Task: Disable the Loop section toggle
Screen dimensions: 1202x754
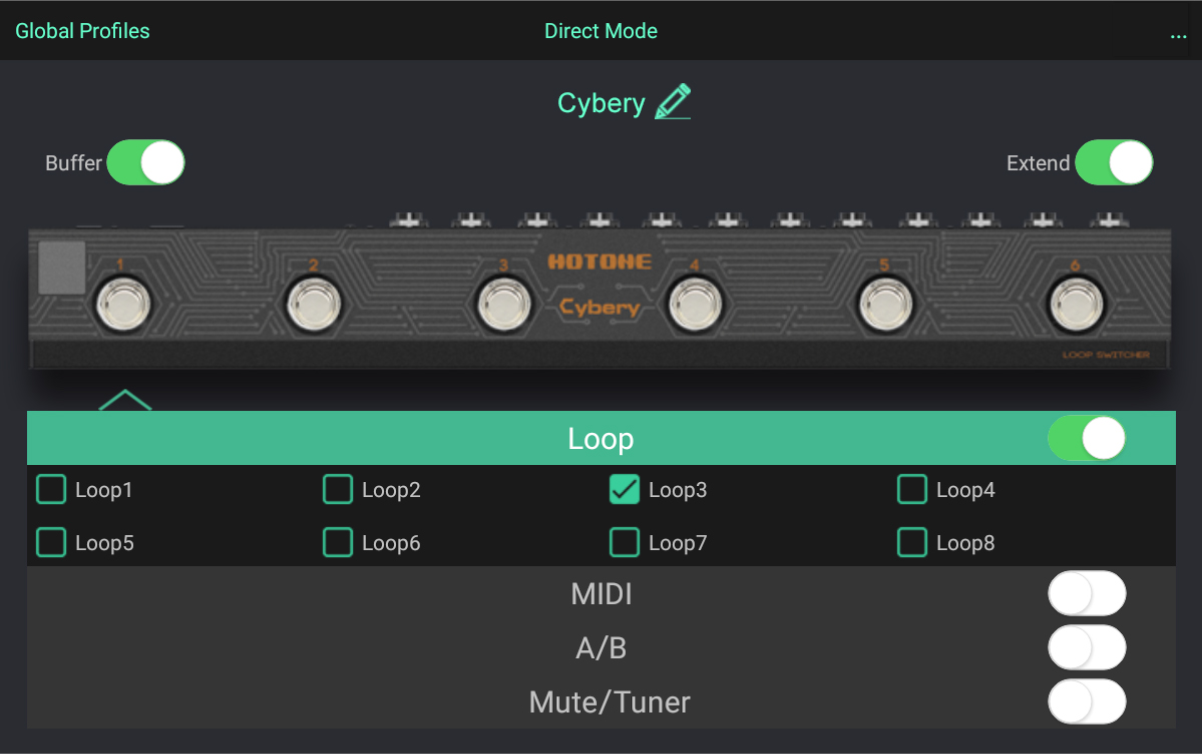Action: click(1087, 438)
